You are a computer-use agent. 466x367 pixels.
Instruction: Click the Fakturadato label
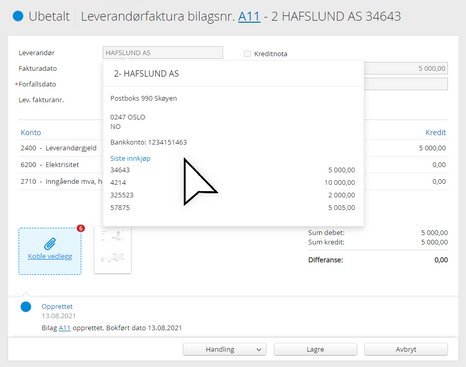[x=38, y=68]
